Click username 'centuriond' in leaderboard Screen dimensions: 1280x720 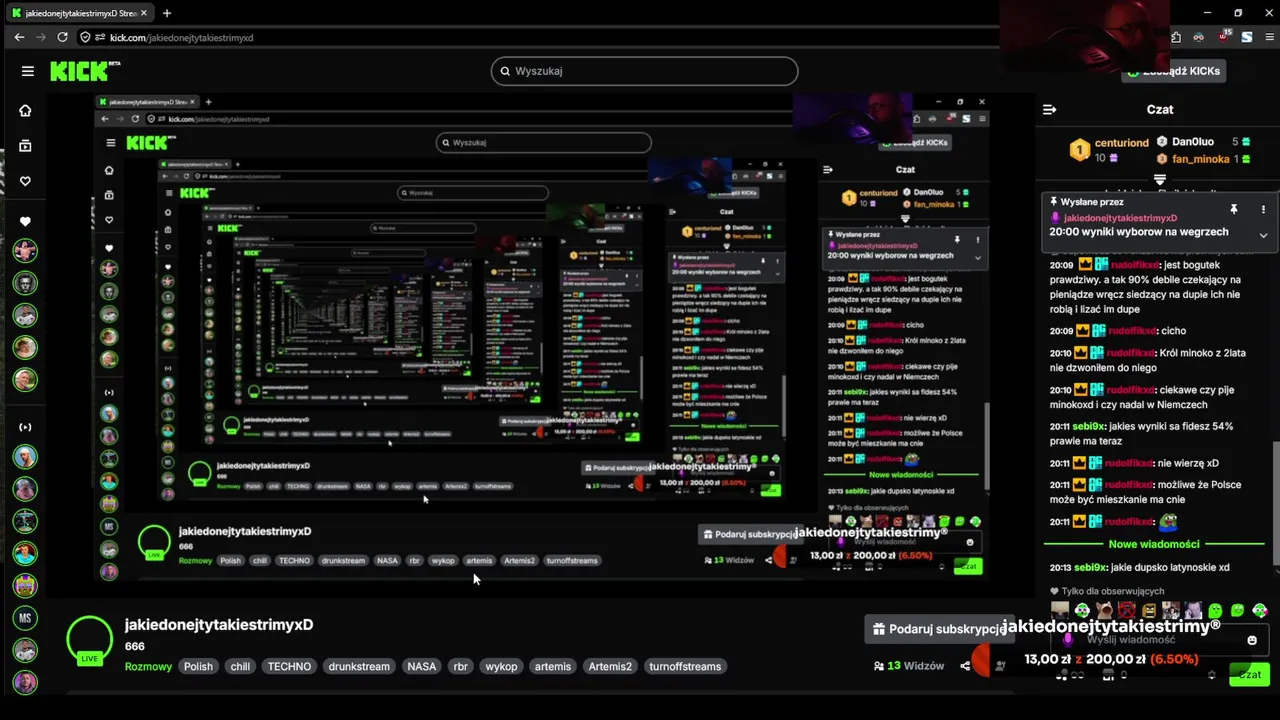click(1121, 143)
